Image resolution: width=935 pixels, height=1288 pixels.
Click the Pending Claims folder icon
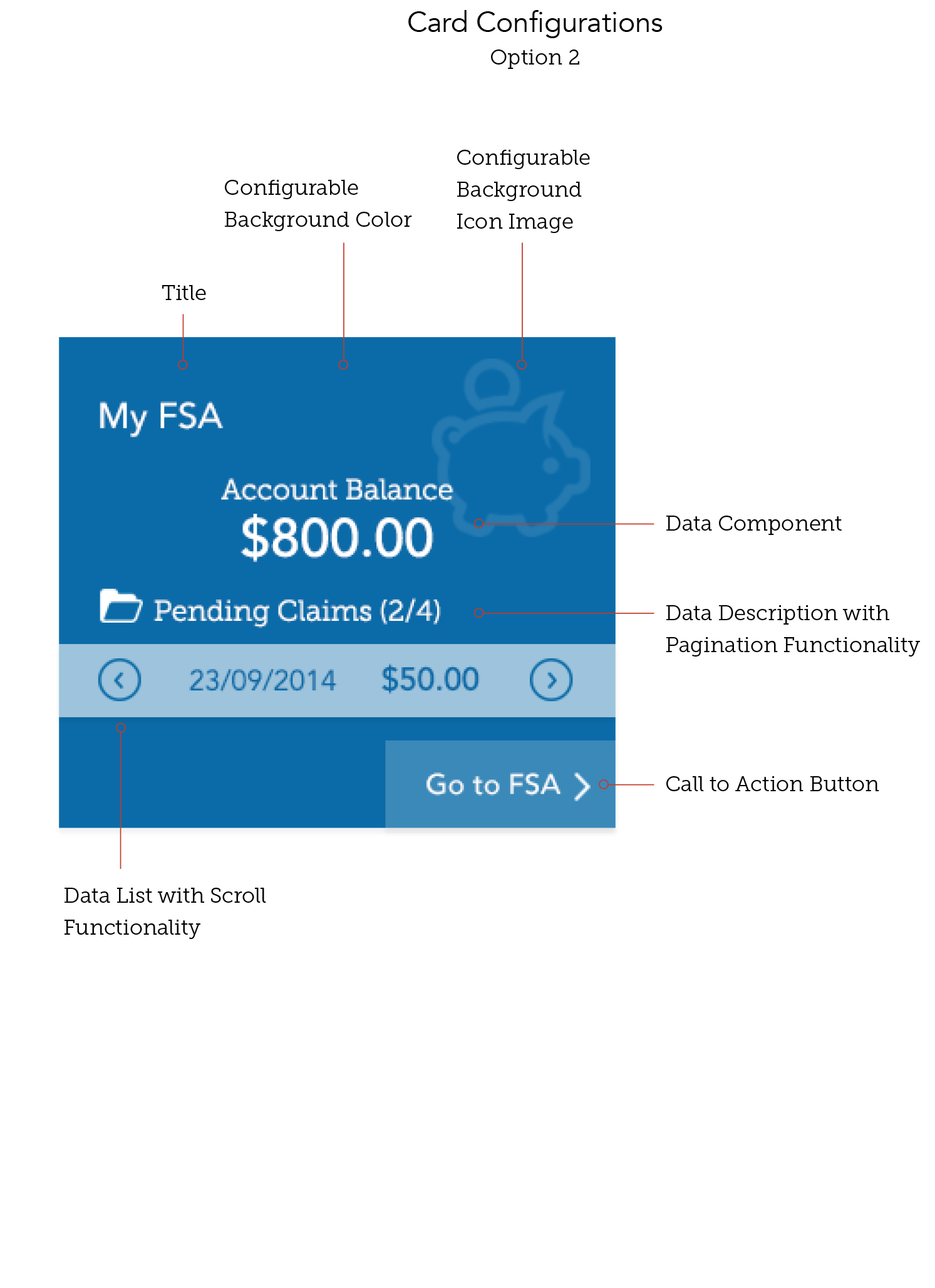pos(121,606)
